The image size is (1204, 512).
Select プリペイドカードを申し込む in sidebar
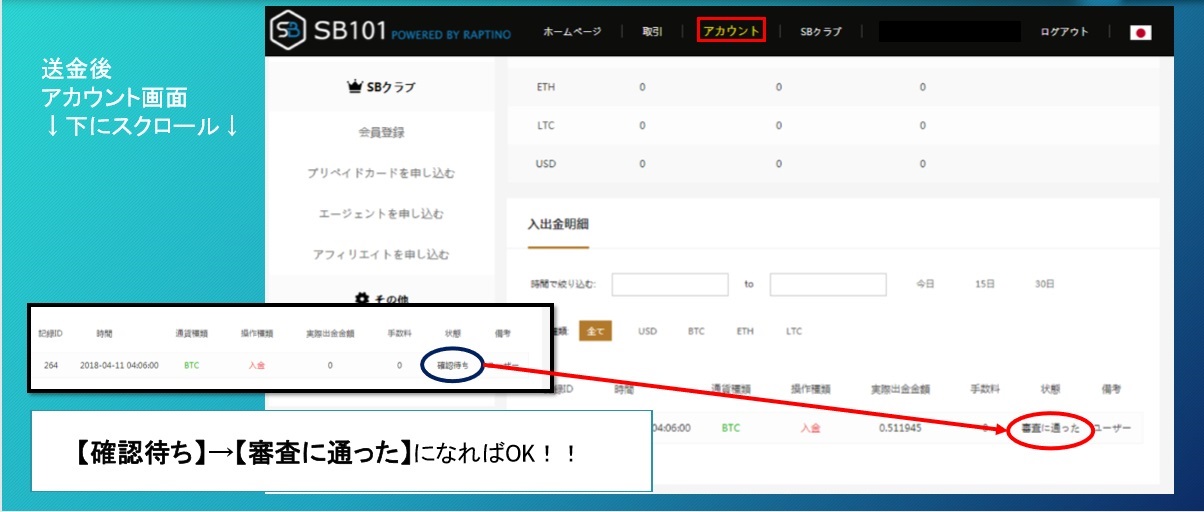point(381,173)
